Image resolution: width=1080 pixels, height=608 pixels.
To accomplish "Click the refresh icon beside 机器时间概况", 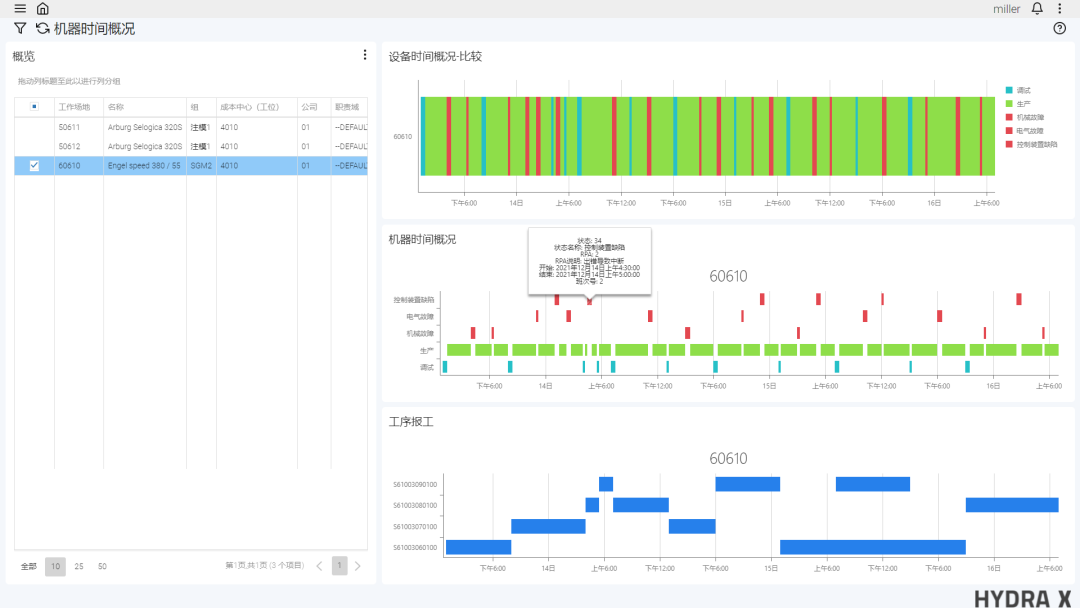I will tap(43, 29).
